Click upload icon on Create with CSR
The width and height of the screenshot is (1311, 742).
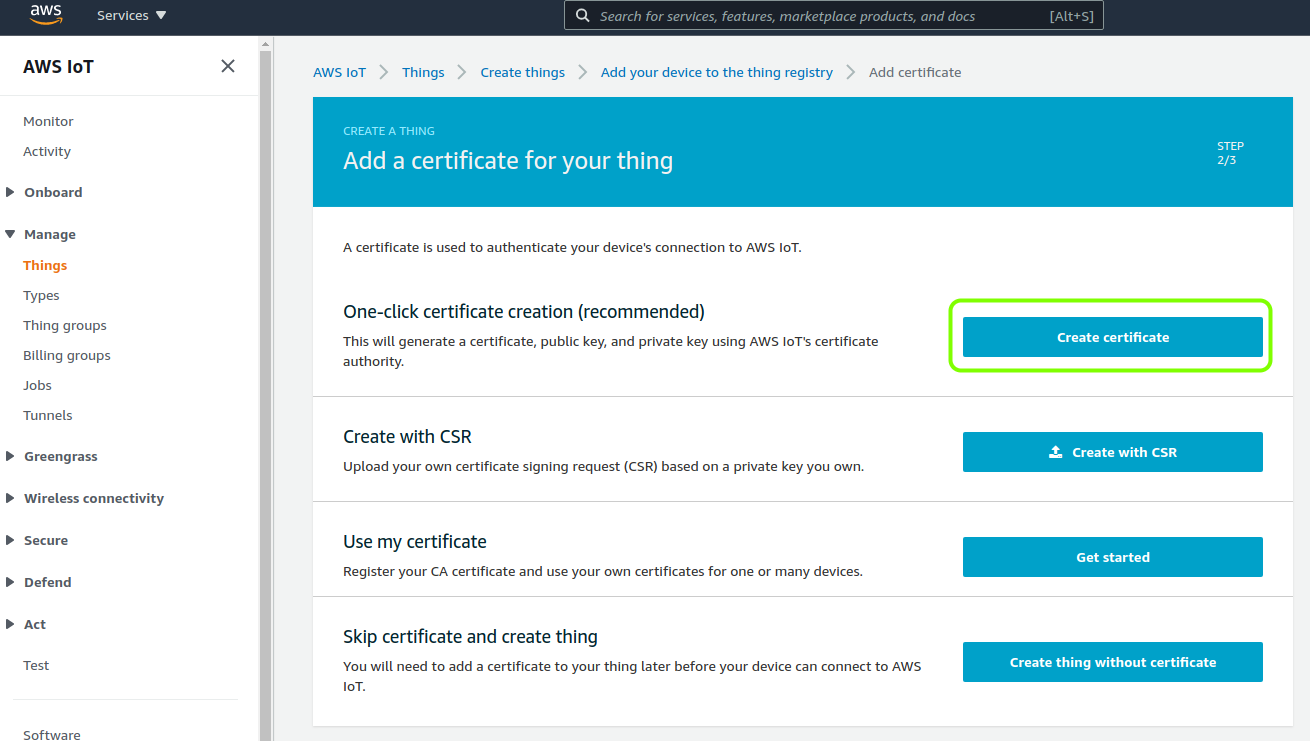tap(1055, 452)
